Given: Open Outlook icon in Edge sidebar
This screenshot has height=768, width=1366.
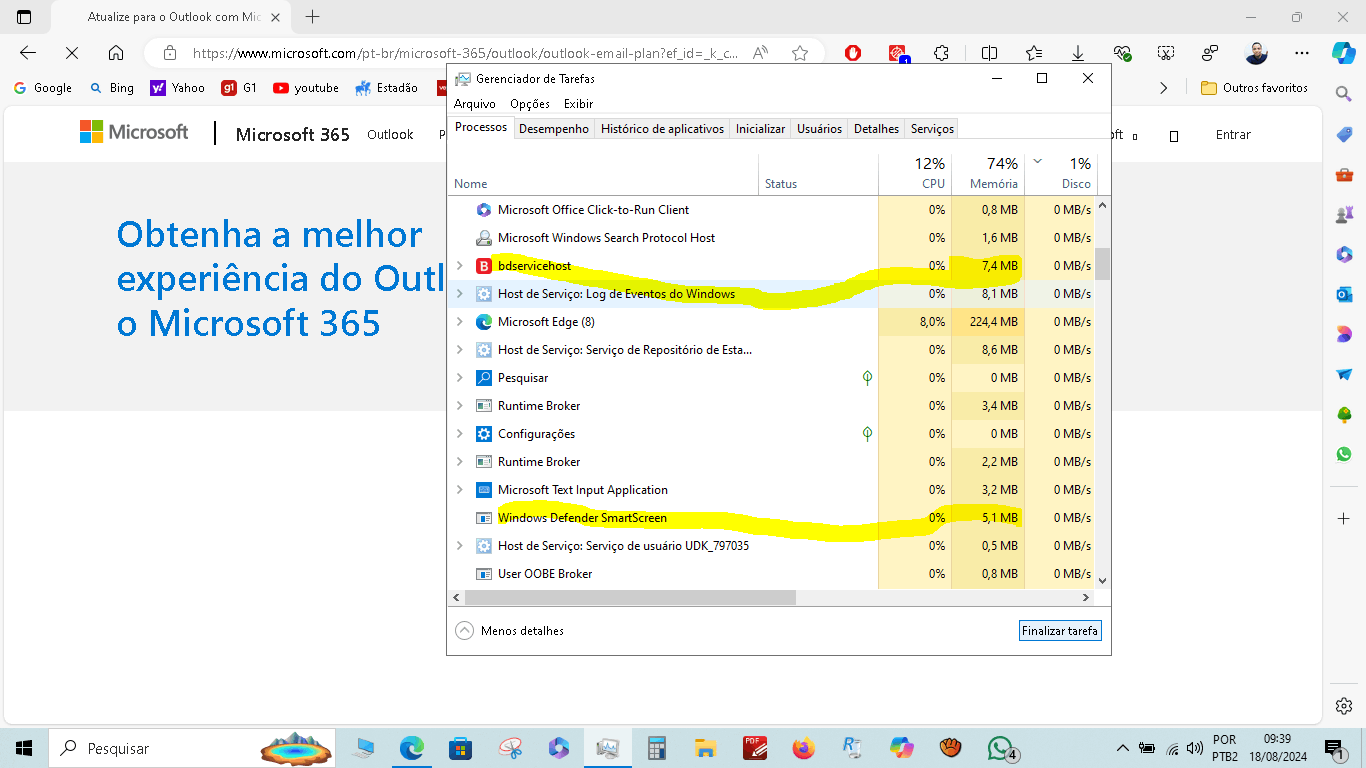Looking at the screenshot, I should [x=1344, y=294].
